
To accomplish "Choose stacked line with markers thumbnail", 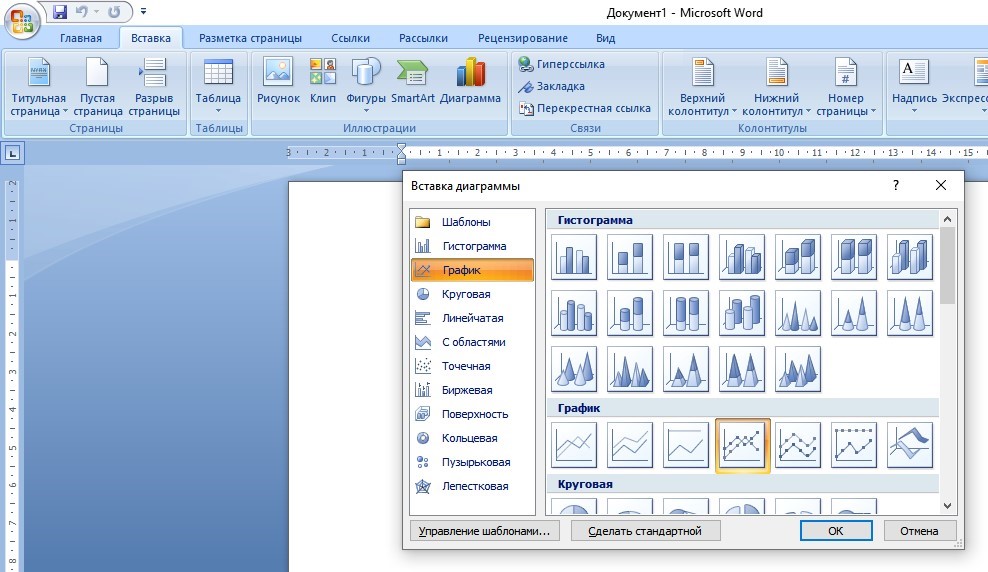I will click(x=798, y=445).
